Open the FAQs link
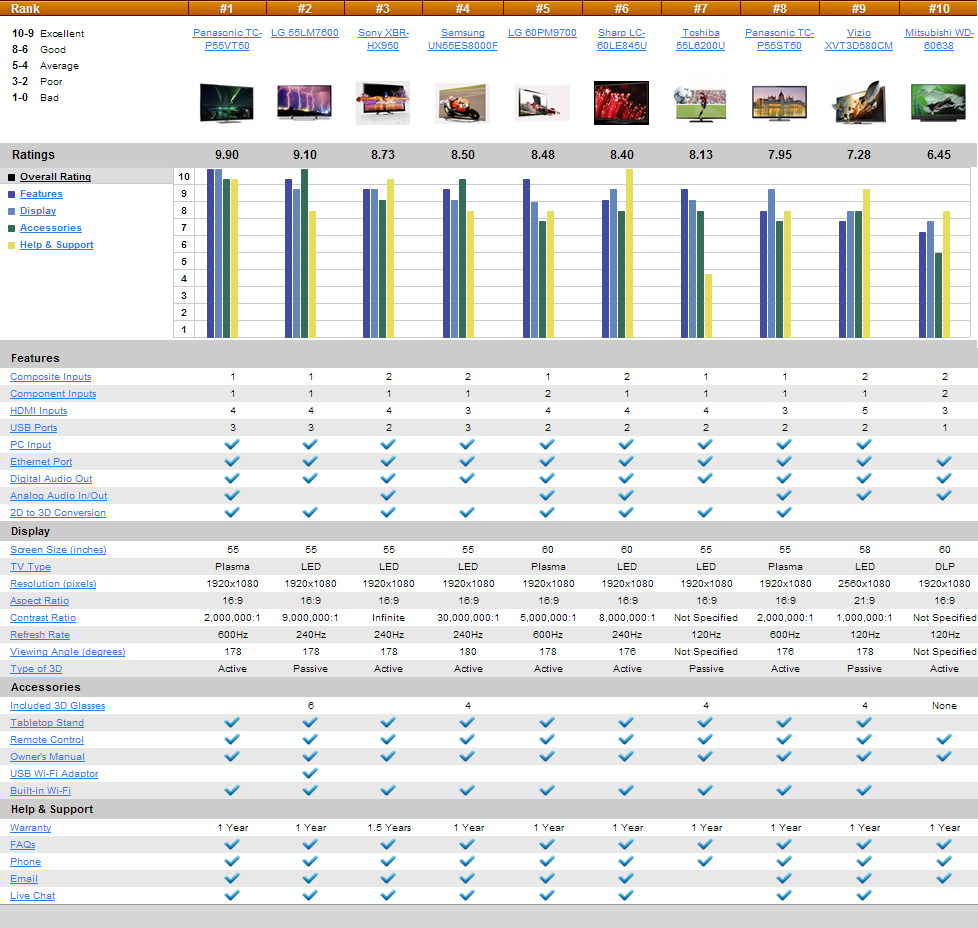This screenshot has height=928, width=978. [x=22, y=844]
